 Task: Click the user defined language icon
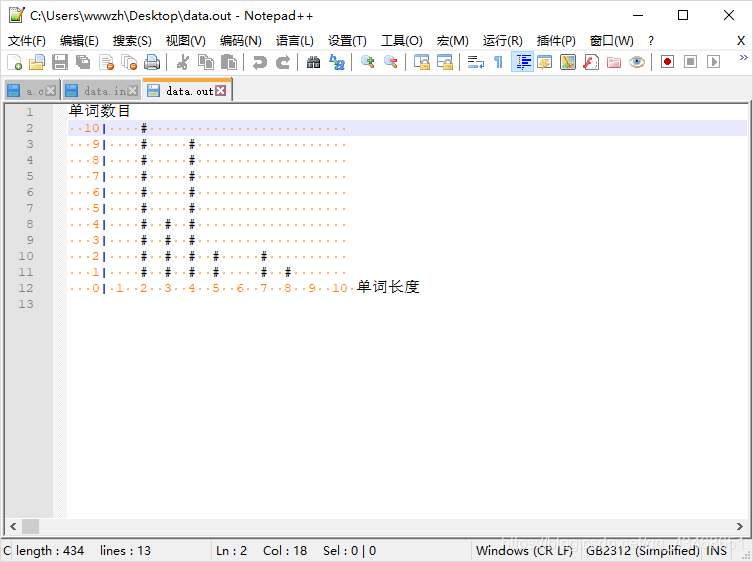pyautogui.click(x=545, y=62)
